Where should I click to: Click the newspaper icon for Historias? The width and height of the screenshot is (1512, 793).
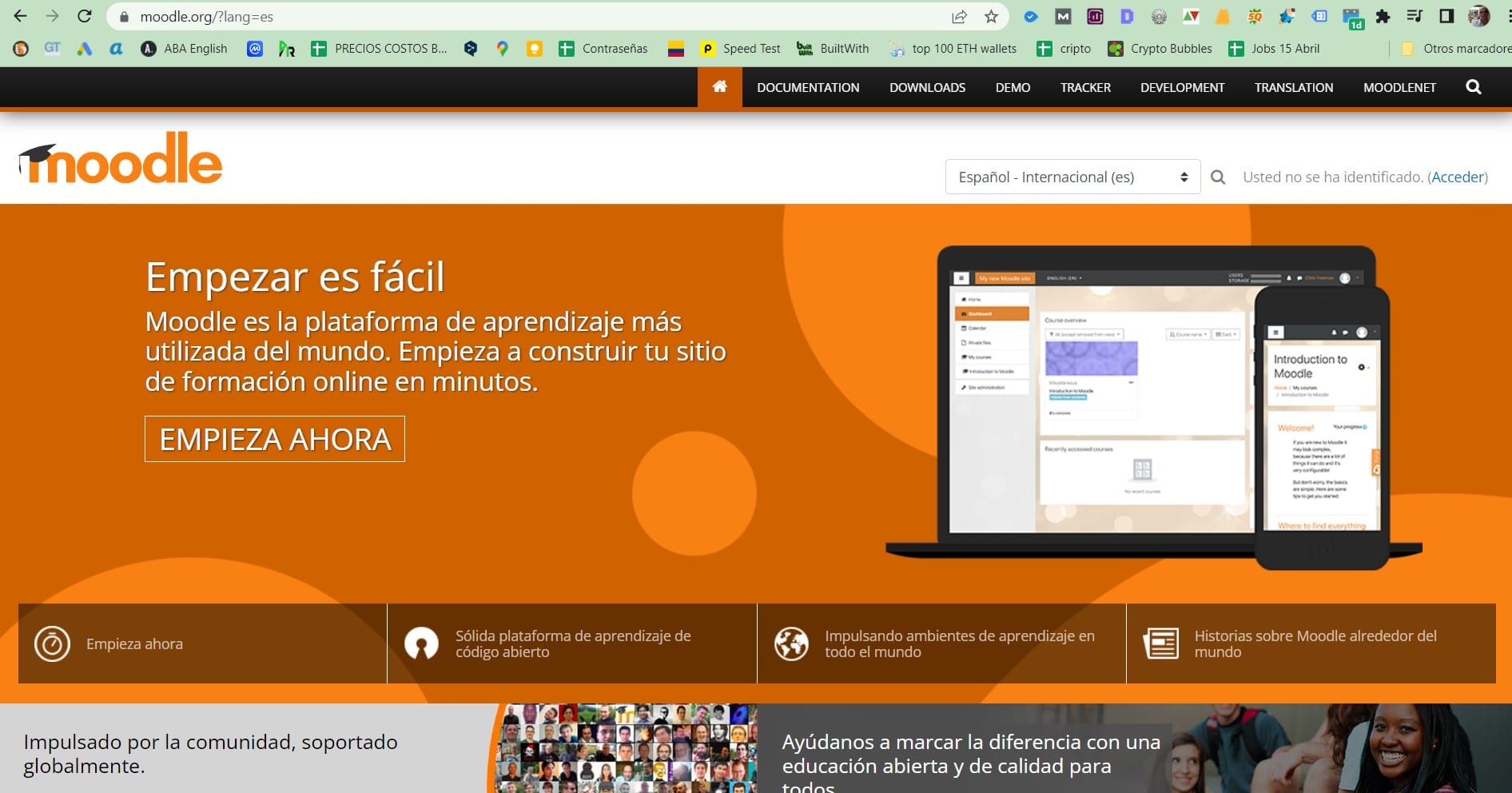click(x=1161, y=644)
